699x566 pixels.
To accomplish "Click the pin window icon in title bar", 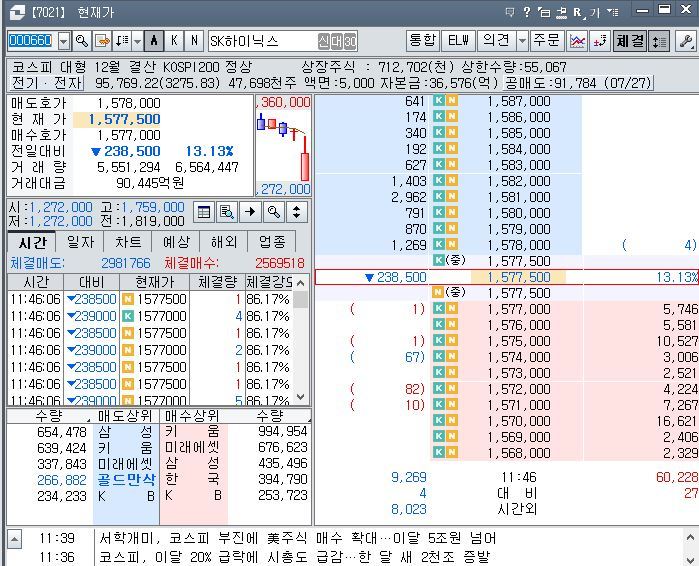I will [561, 12].
